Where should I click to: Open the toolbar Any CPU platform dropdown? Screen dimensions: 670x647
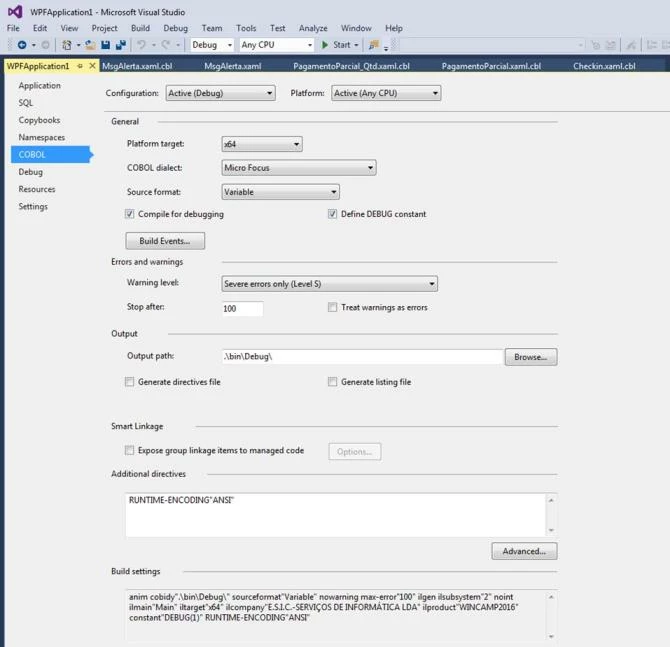pos(277,45)
